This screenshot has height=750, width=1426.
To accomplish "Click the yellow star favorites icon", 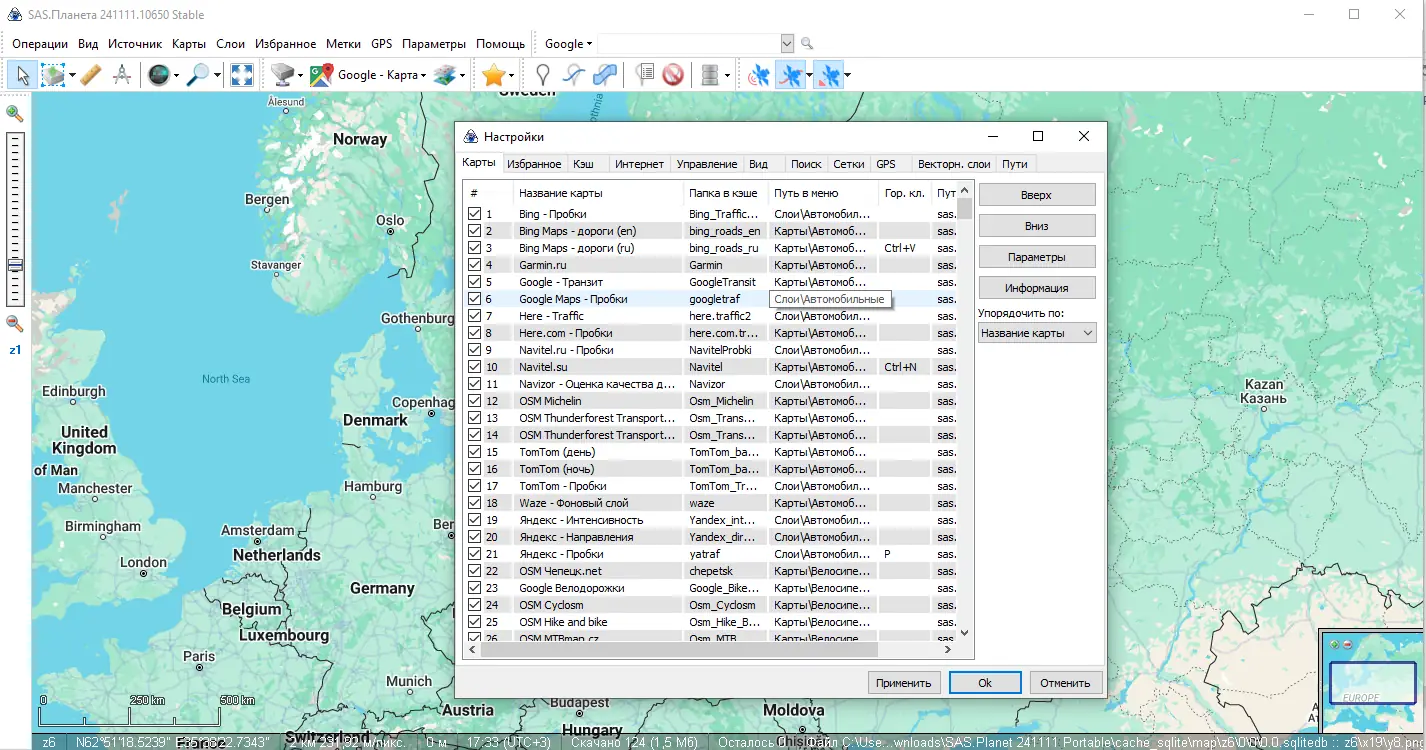I will [492, 74].
